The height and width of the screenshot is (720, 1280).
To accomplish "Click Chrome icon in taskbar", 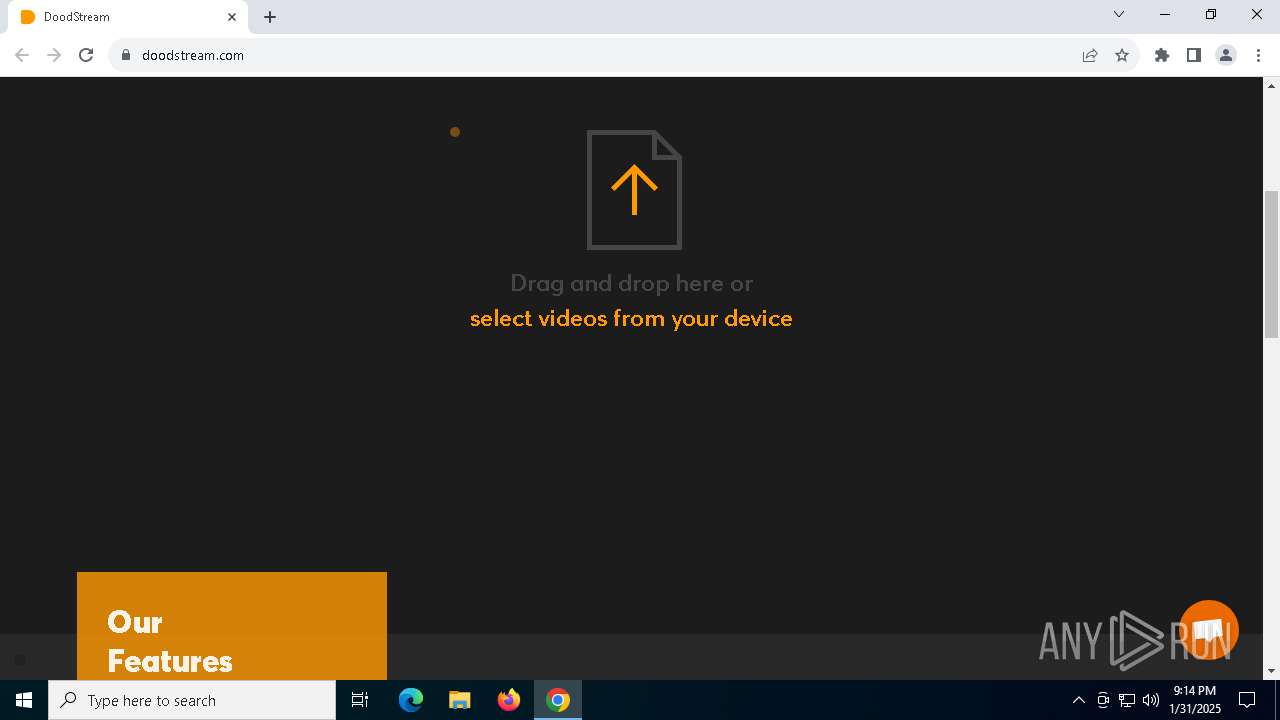I will click(558, 700).
